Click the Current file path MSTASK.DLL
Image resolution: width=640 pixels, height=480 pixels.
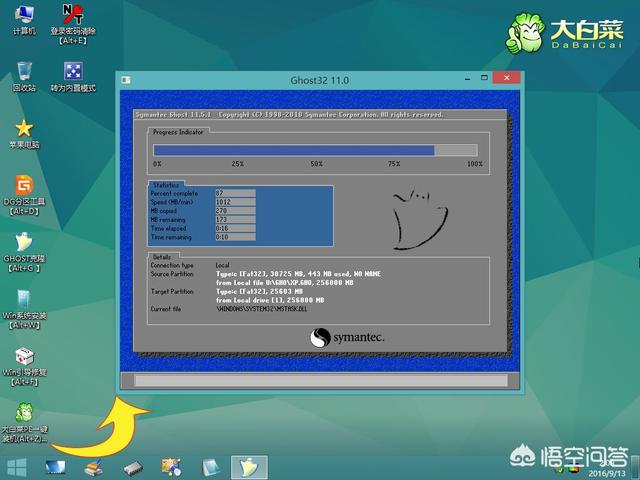coord(262,309)
